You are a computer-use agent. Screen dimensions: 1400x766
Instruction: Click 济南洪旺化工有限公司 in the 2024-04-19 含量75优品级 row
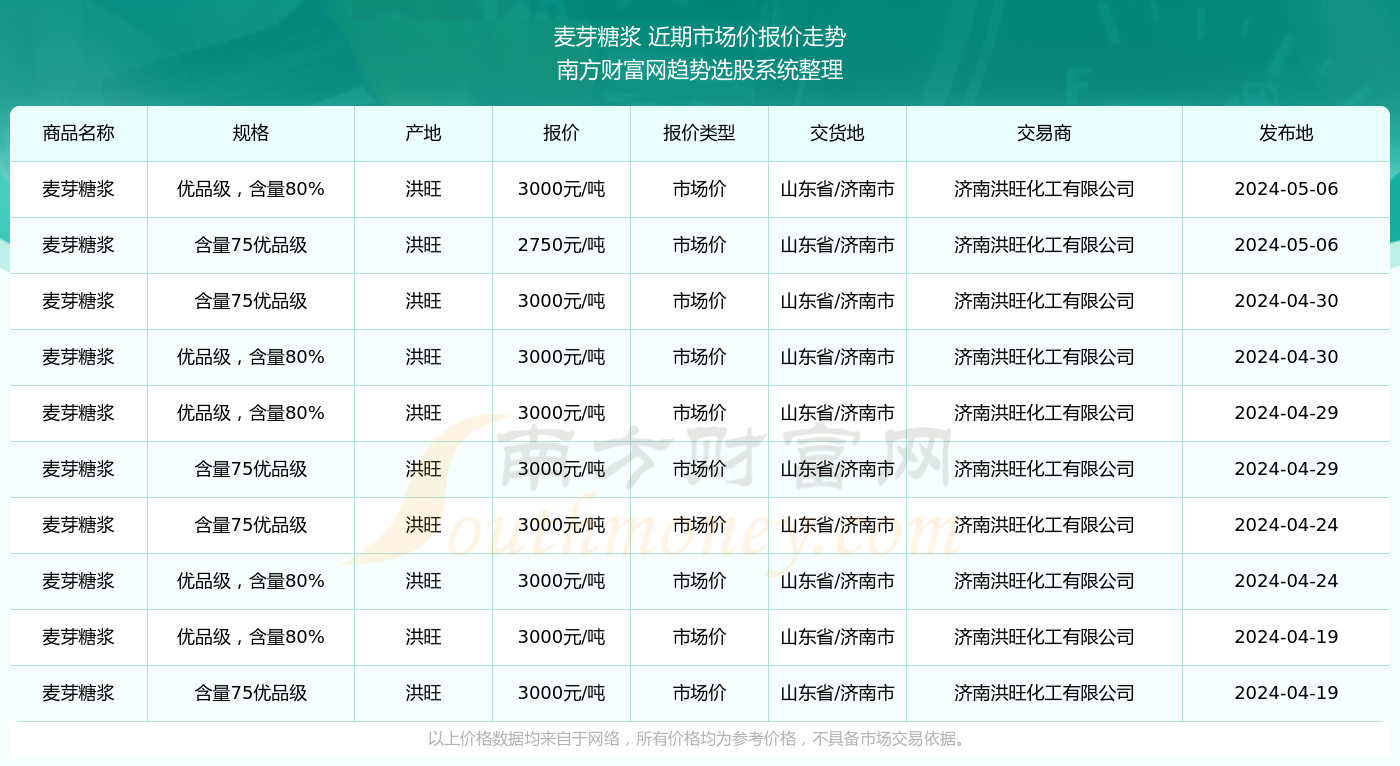(x=1044, y=693)
